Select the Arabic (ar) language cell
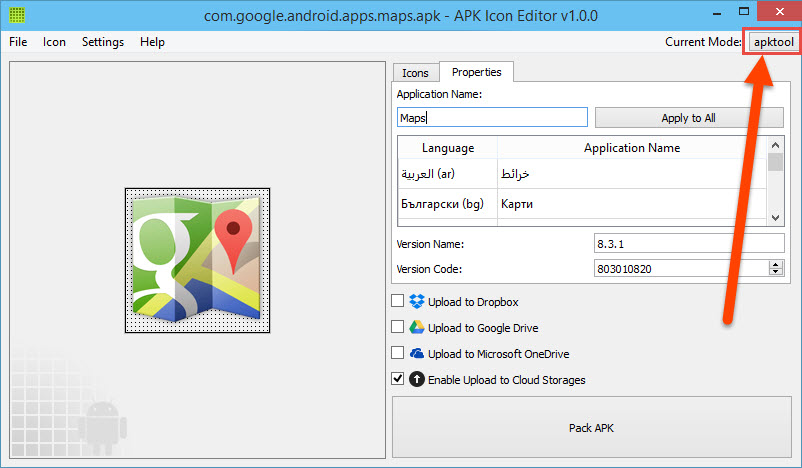 click(x=448, y=174)
